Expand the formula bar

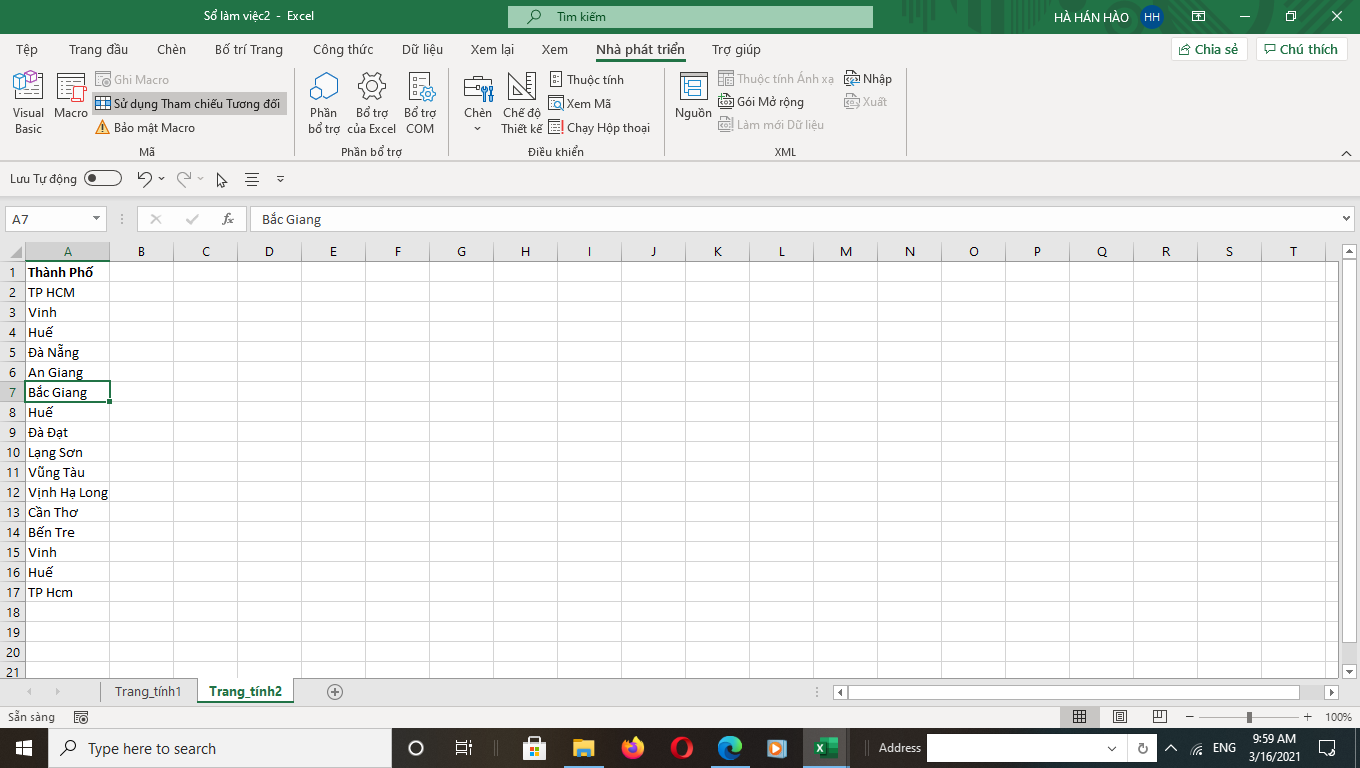pos(1346,219)
